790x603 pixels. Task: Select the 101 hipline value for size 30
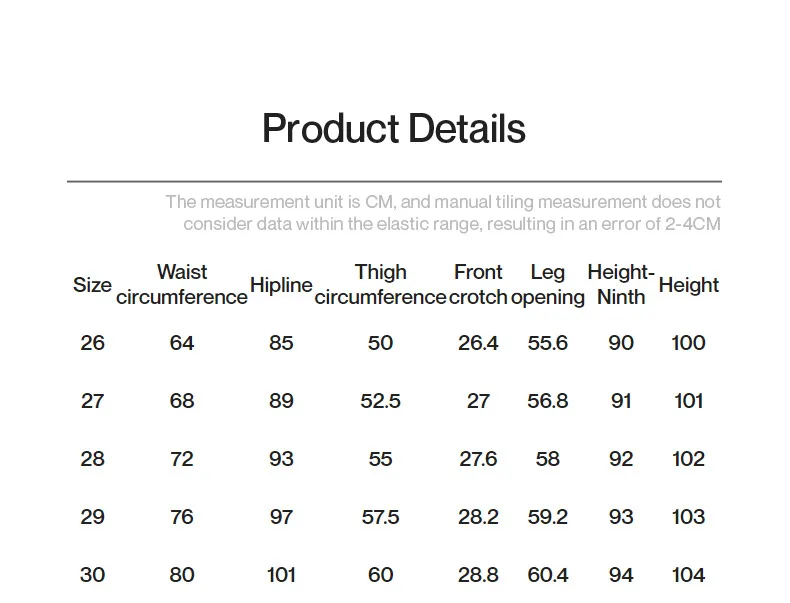pos(281,575)
